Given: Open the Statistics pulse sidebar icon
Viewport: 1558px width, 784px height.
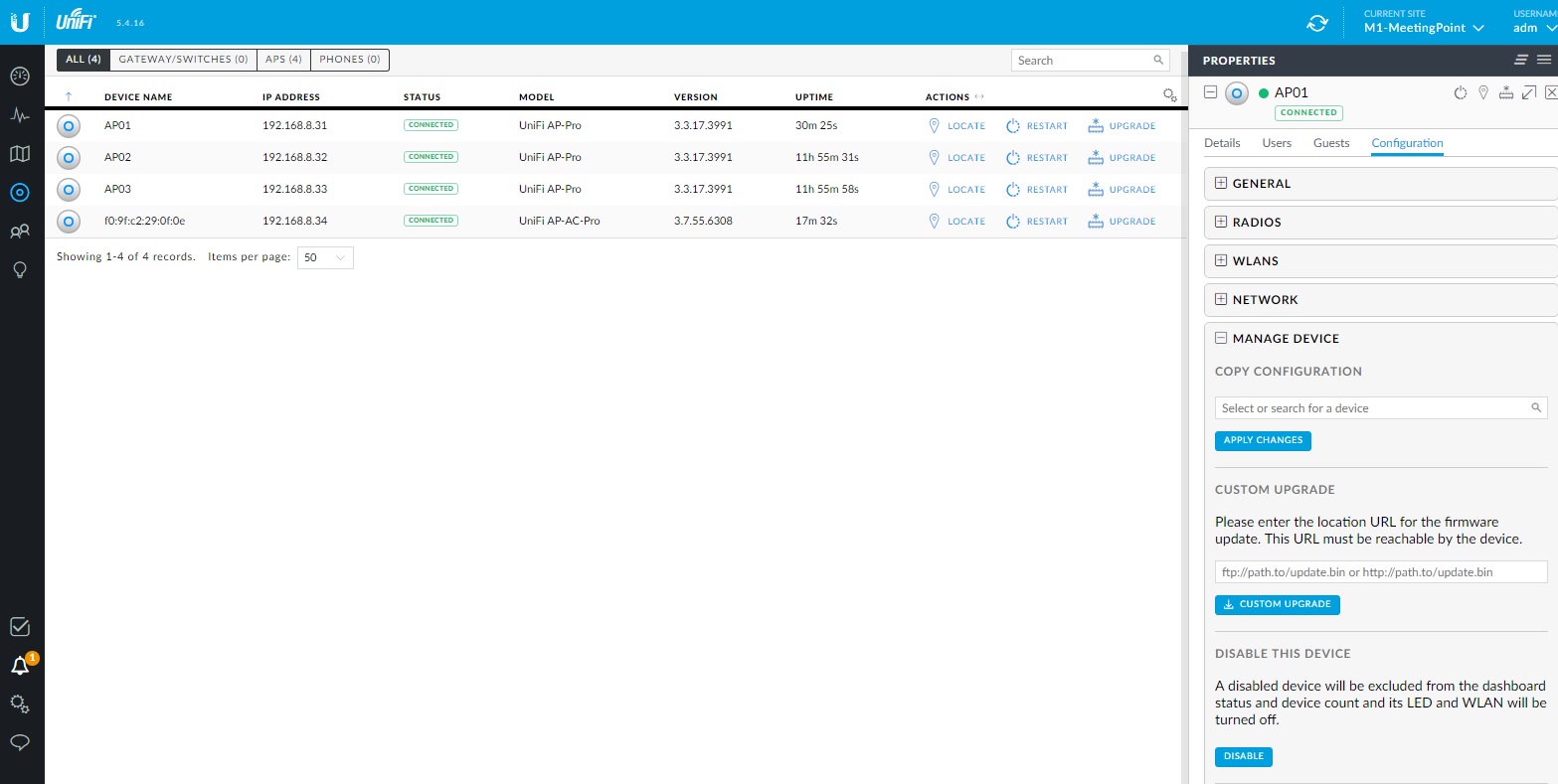Looking at the screenshot, I should click(20, 115).
